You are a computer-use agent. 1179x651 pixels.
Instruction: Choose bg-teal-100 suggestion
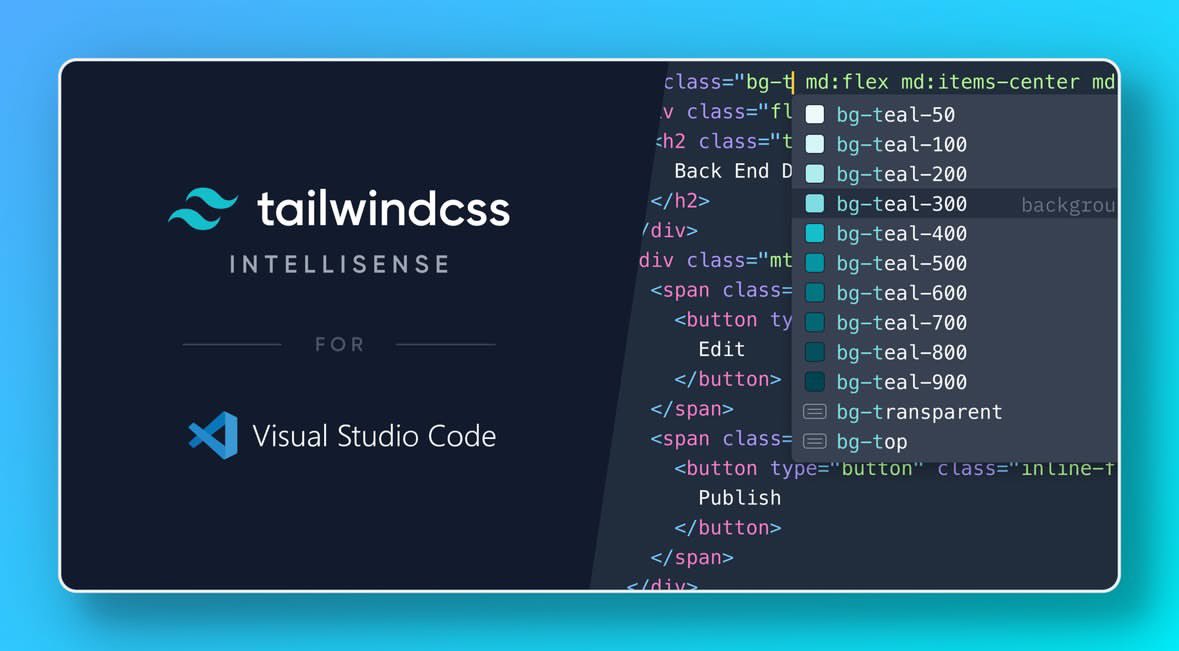955,144
